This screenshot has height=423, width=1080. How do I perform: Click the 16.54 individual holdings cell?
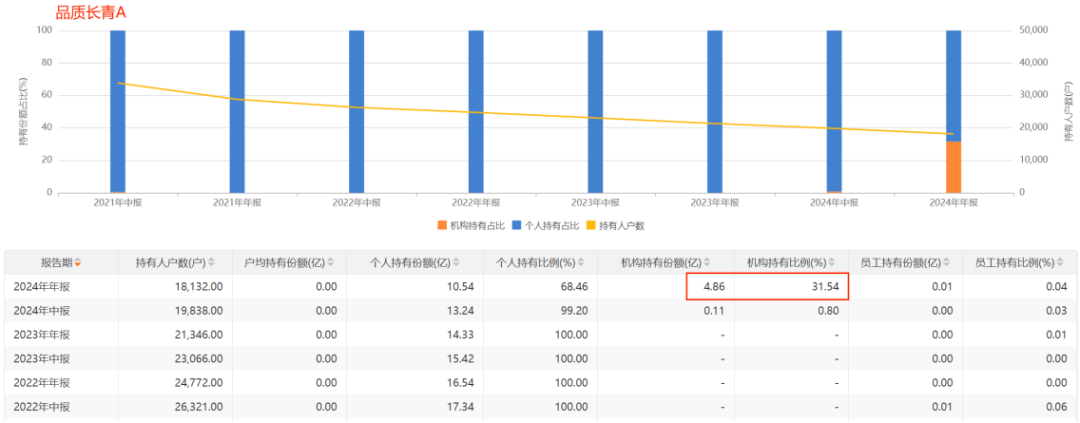(x=461, y=382)
